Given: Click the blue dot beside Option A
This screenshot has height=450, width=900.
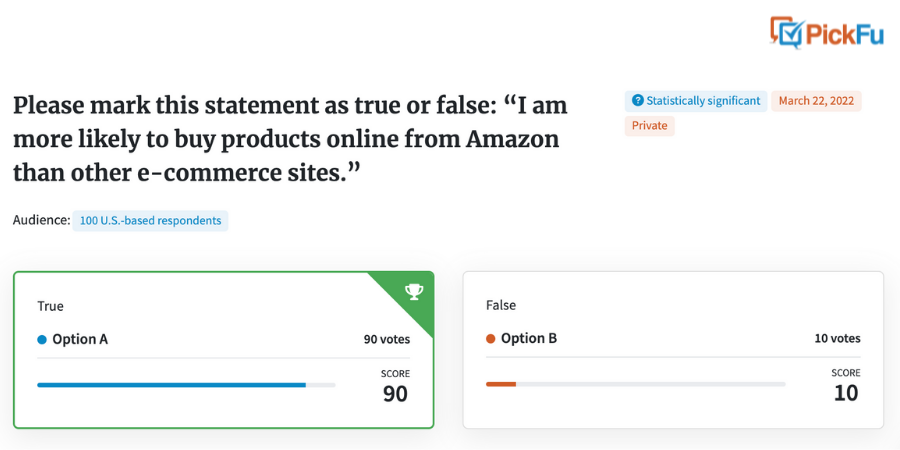Looking at the screenshot, I should point(41,340).
